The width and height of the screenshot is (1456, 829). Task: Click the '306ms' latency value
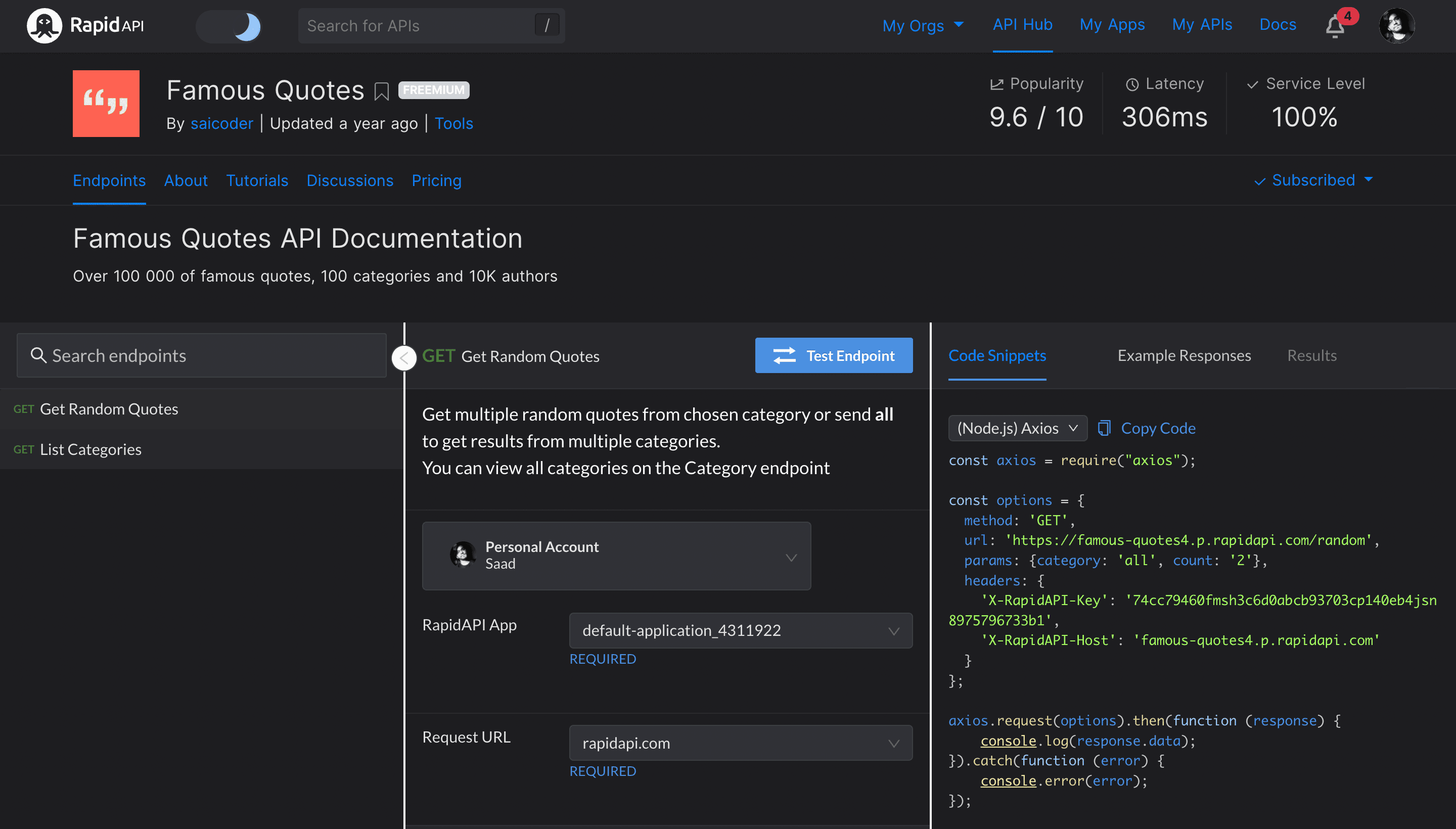click(x=1164, y=117)
